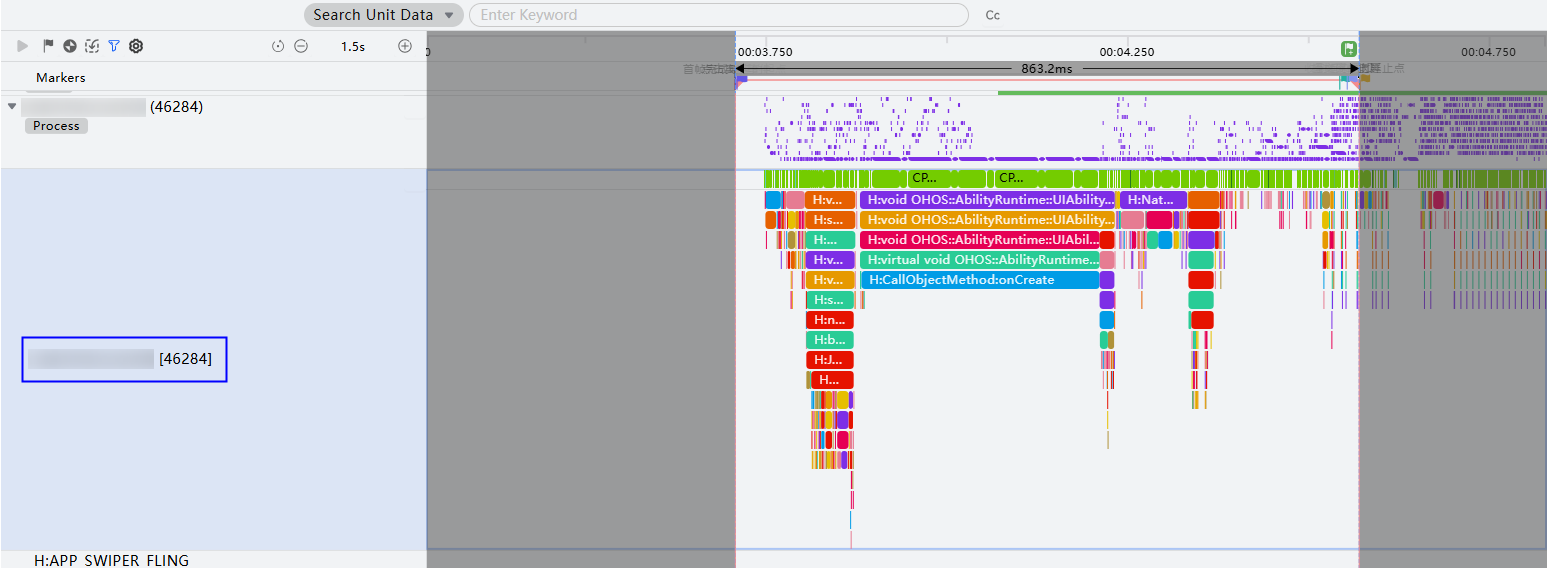This screenshot has width=1547, height=568.
Task: Click the dashed-box selection icon in toolbar
Action: (x=92, y=46)
